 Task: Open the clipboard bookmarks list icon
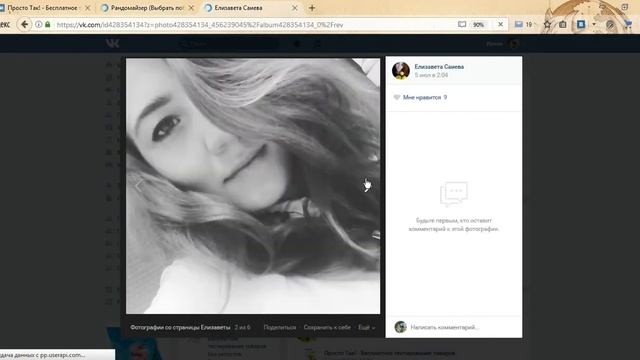coord(562,24)
